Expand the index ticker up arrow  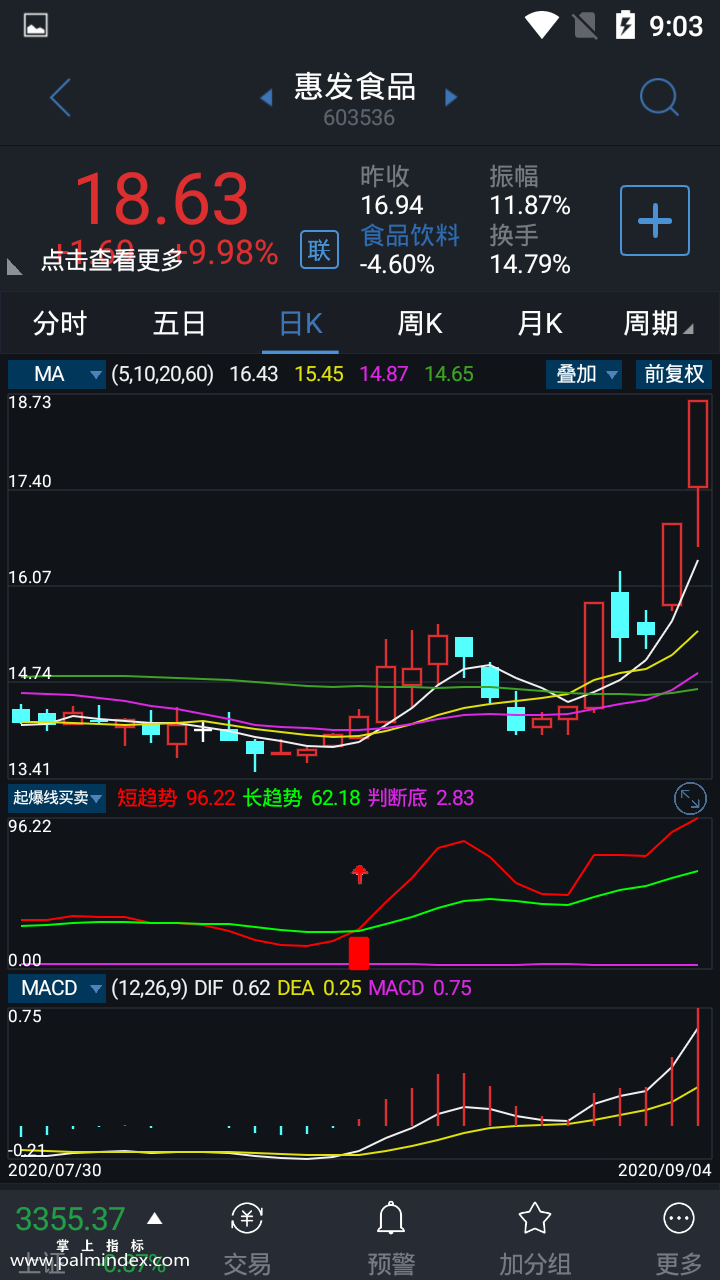[x=154, y=1218]
